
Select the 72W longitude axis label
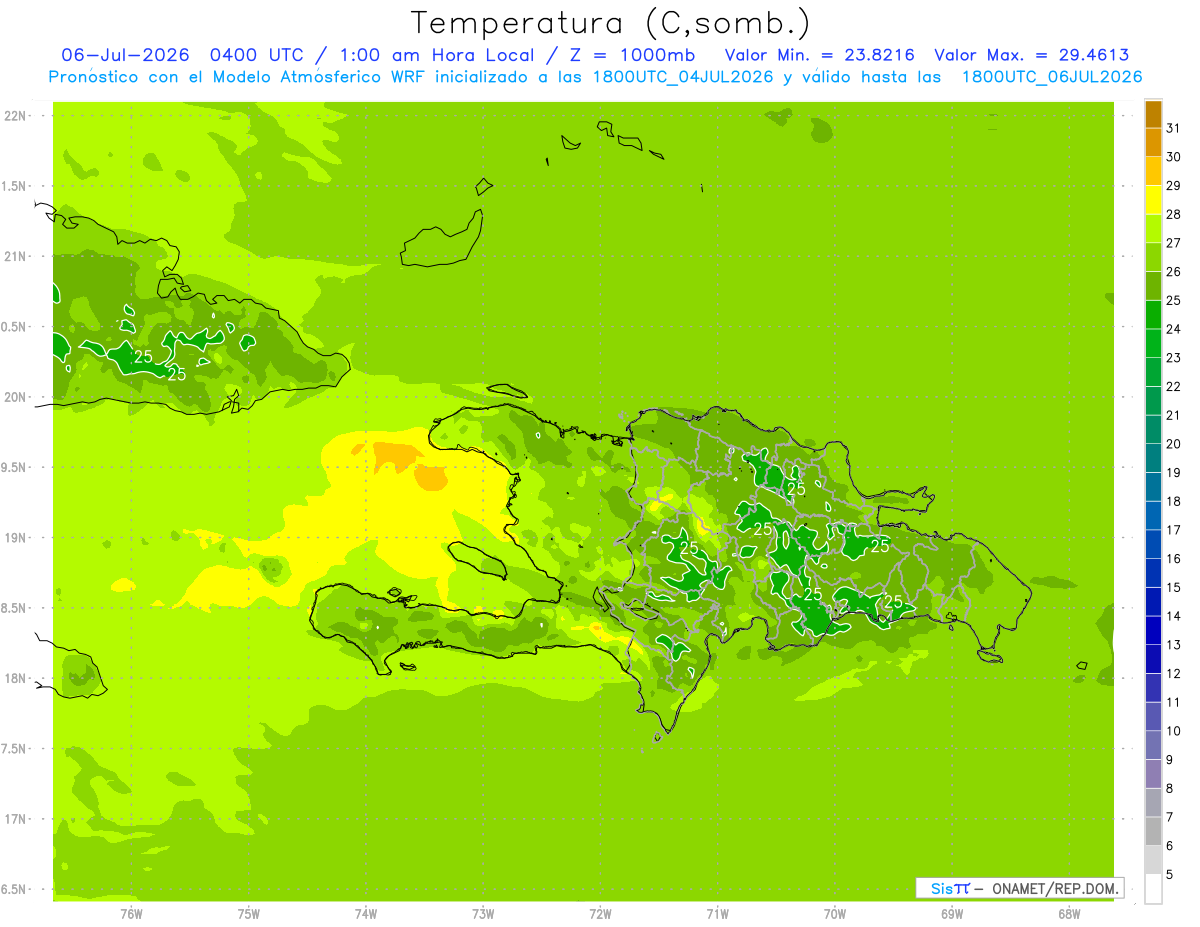tap(600, 913)
